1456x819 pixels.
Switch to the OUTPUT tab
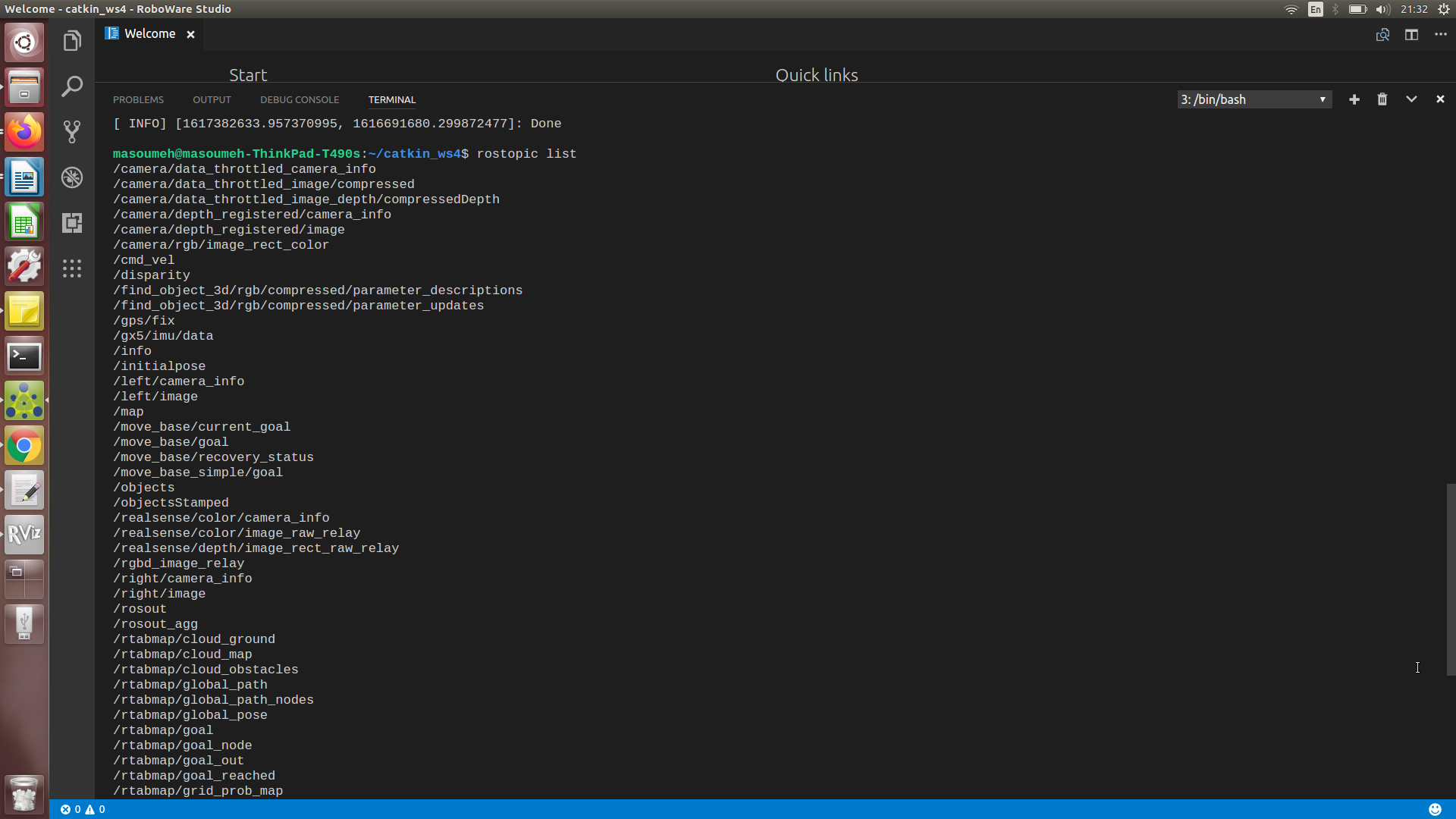212,100
